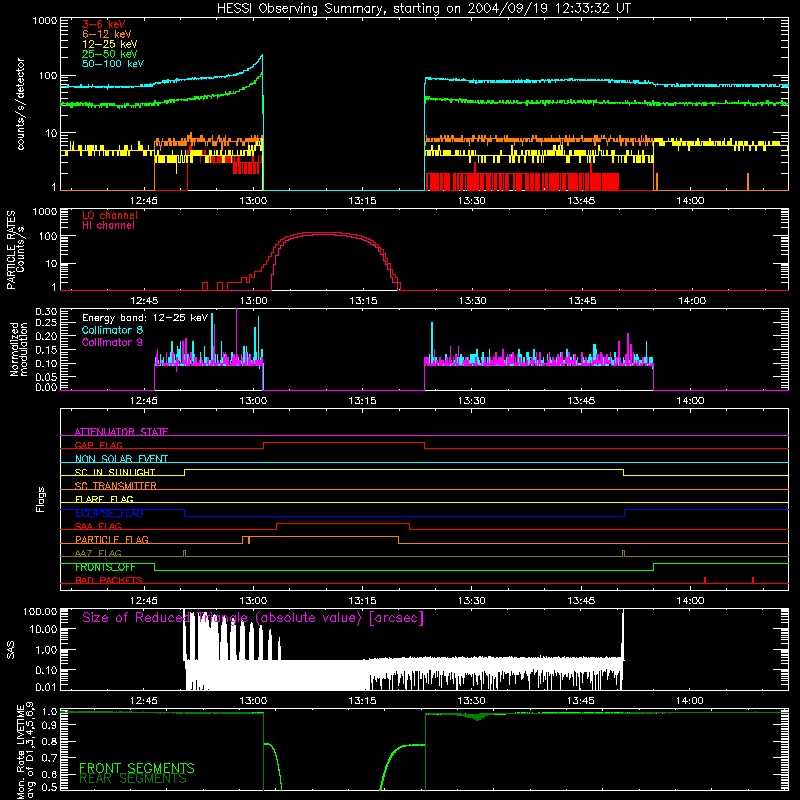Select the red 3-6 keV legend label
800x800 pixels.
point(104,24)
